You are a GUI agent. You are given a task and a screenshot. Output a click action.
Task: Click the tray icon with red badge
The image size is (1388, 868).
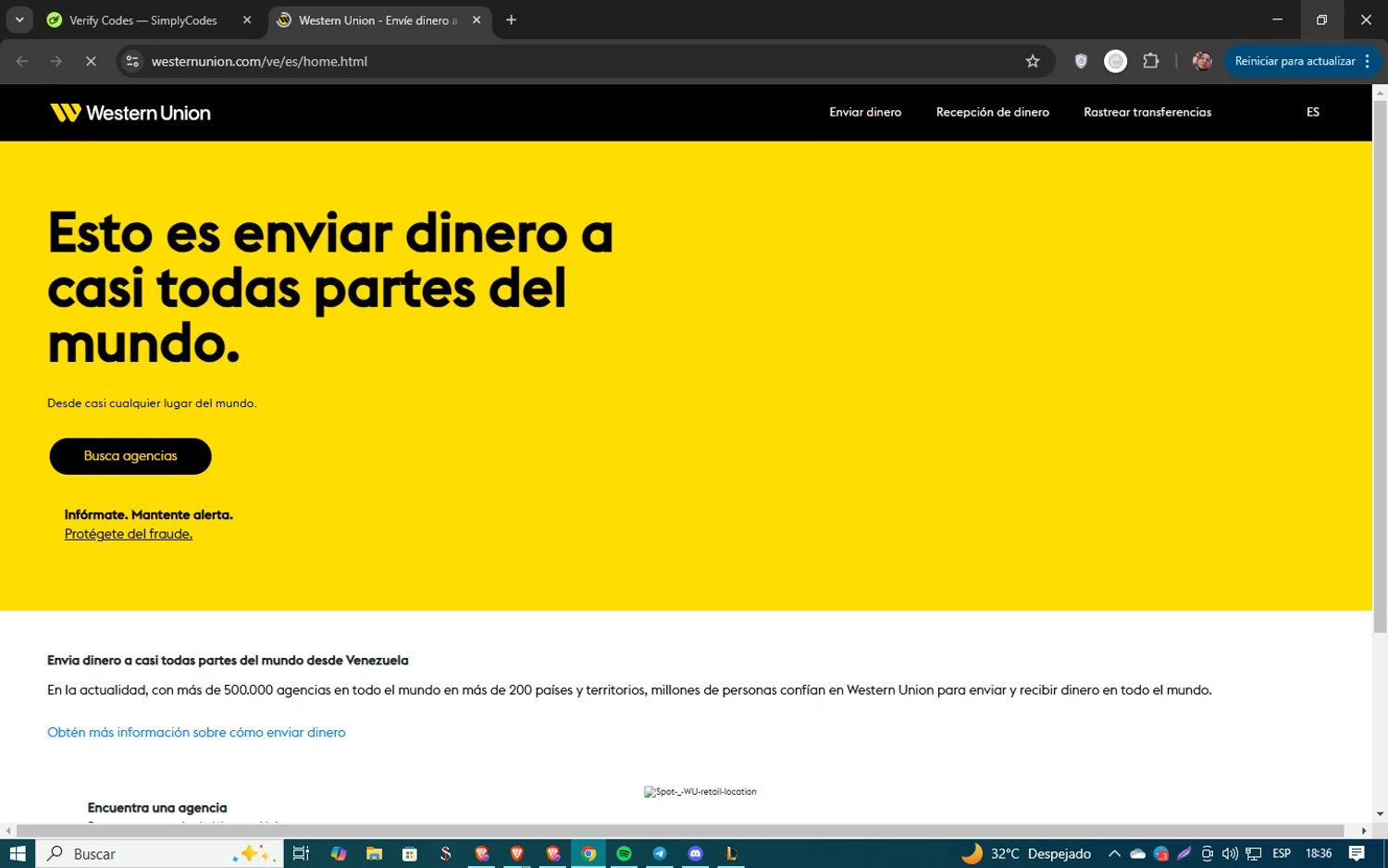tap(1161, 853)
